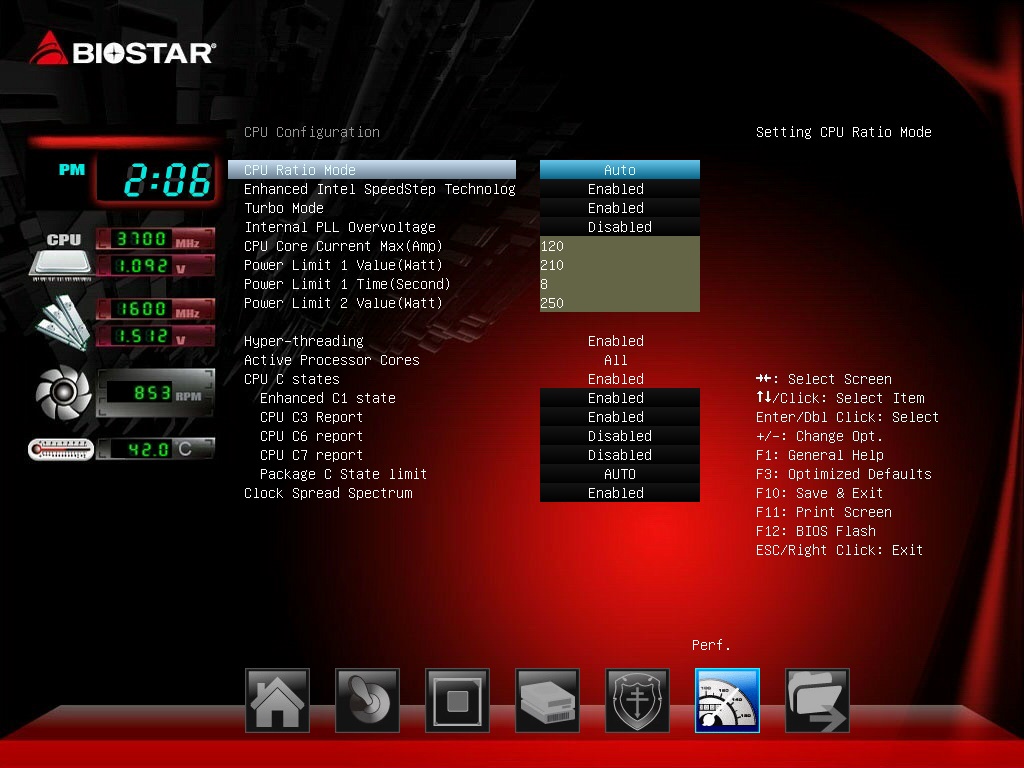Screen dimensions: 1024x768
Task: Click the CPU Configuration heading
Action: [x=312, y=132]
